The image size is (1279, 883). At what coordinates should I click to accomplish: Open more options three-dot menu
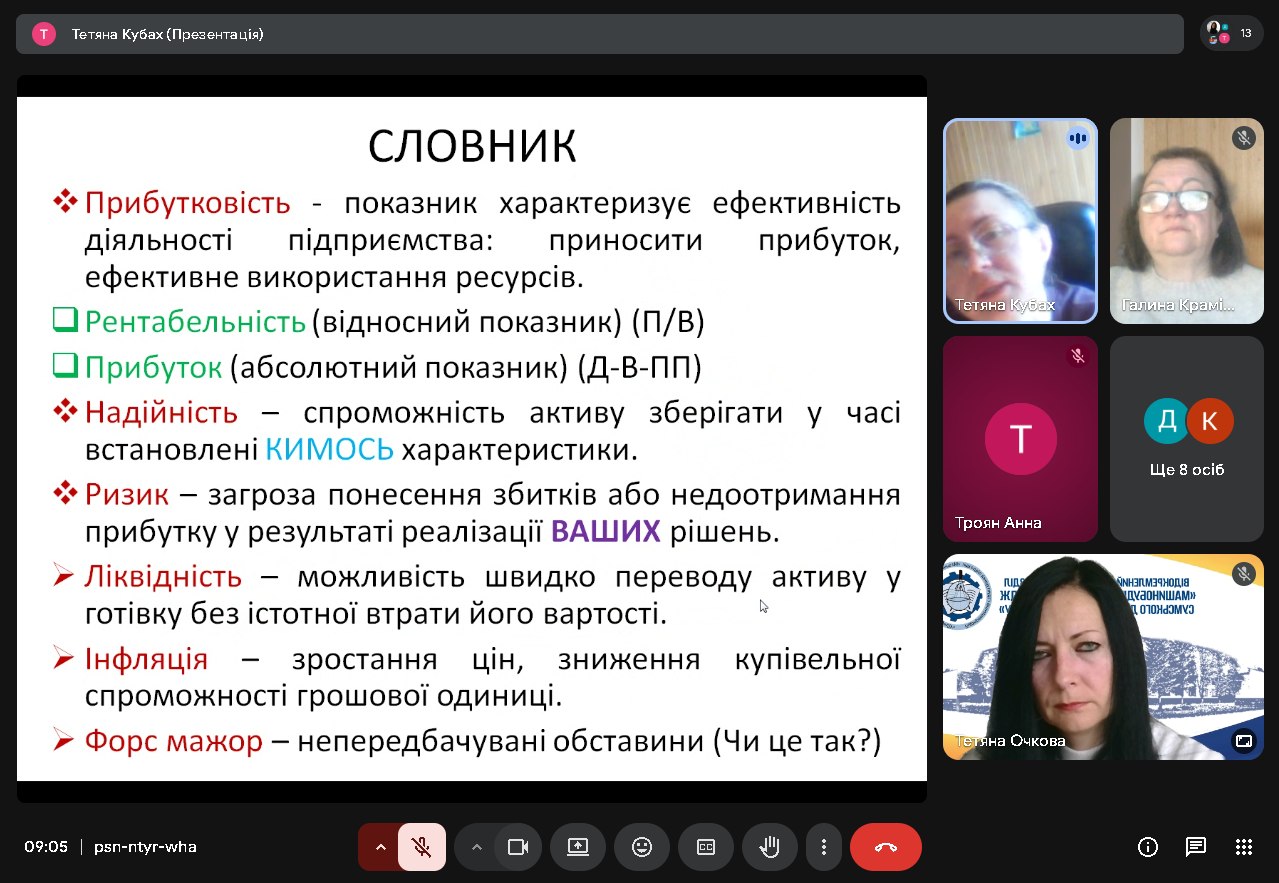tap(824, 847)
